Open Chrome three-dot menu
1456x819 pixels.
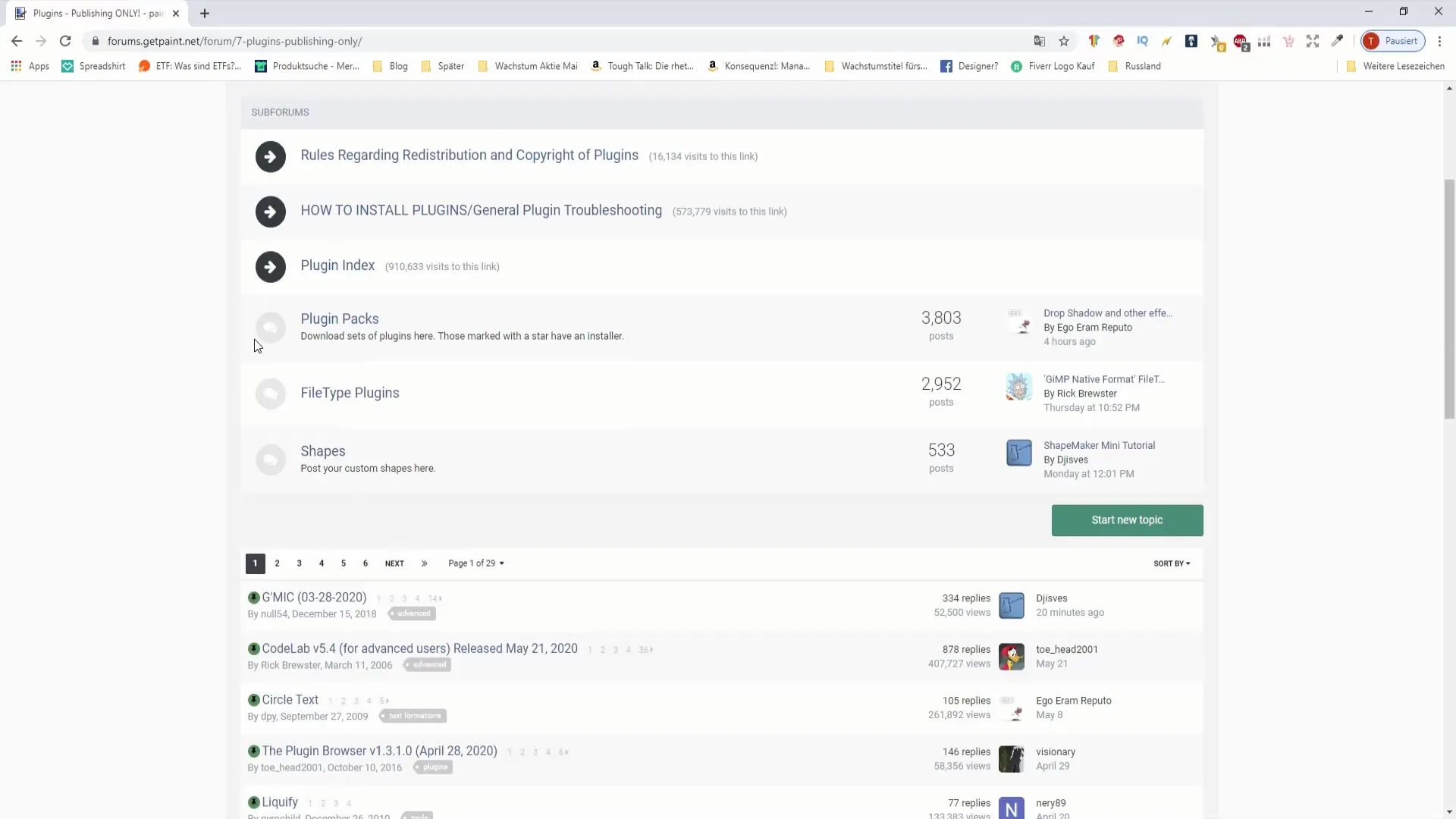coord(1439,41)
